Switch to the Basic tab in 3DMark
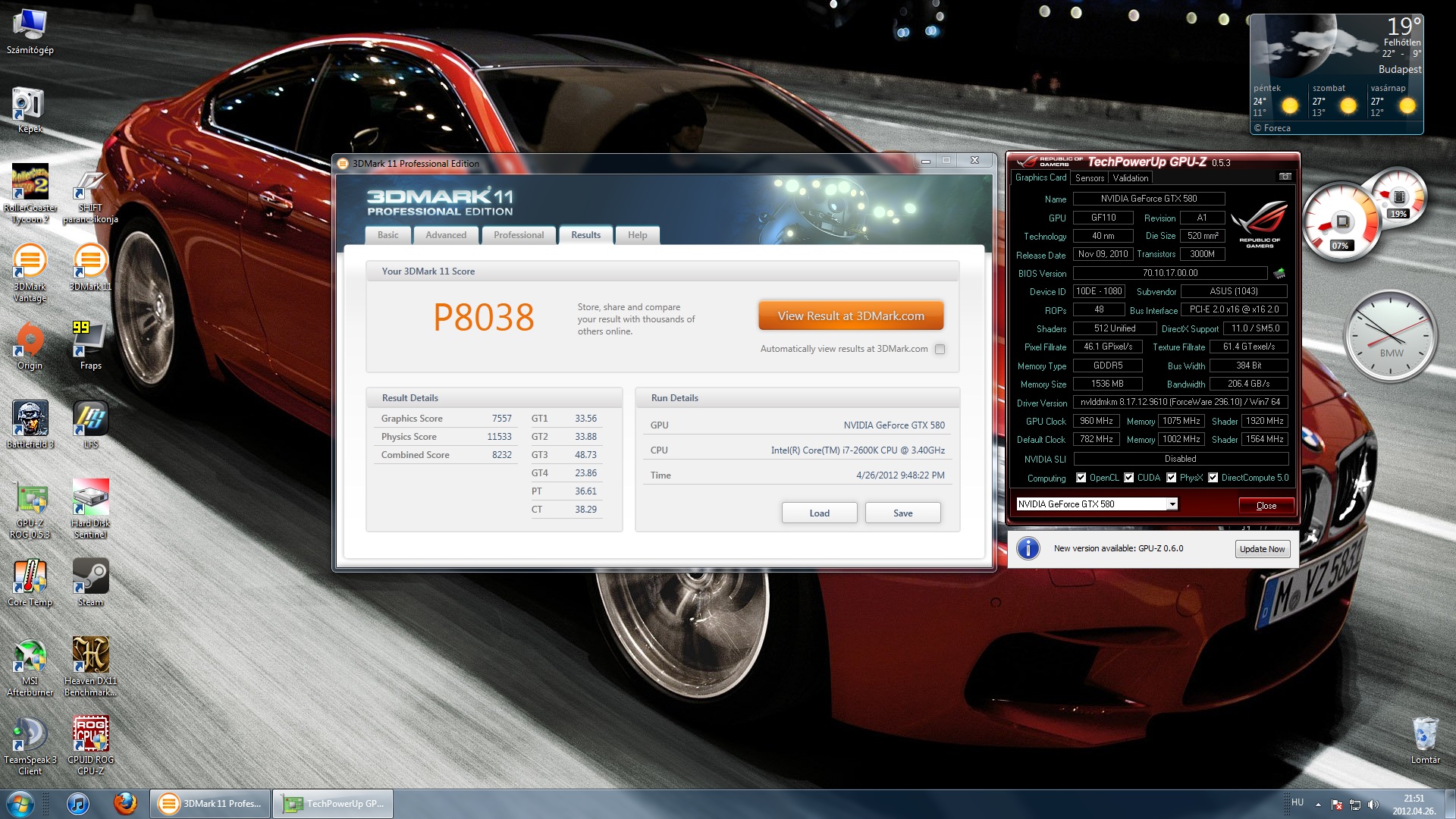1456x819 pixels. [x=388, y=235]
